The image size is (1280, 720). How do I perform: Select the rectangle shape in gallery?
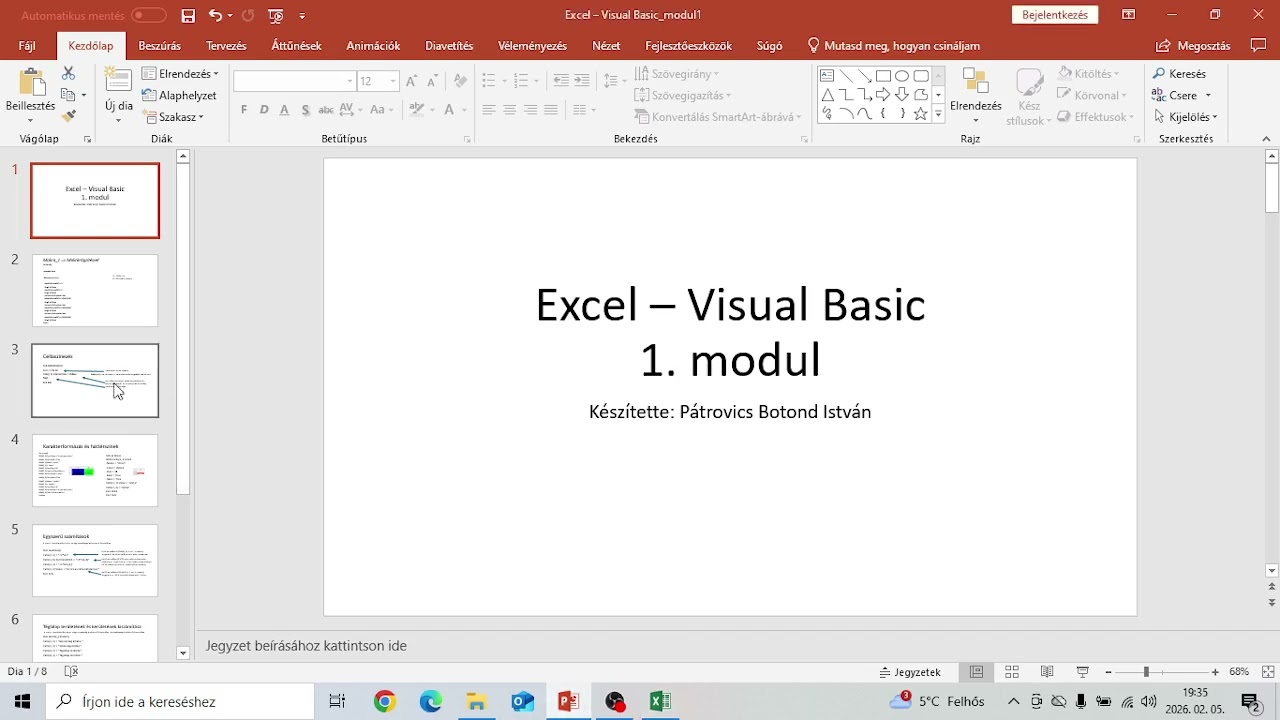883,76
